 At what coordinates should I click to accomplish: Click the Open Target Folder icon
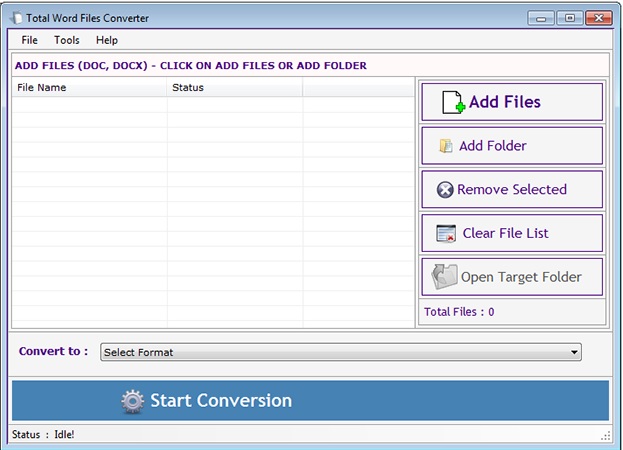[444, 277]
